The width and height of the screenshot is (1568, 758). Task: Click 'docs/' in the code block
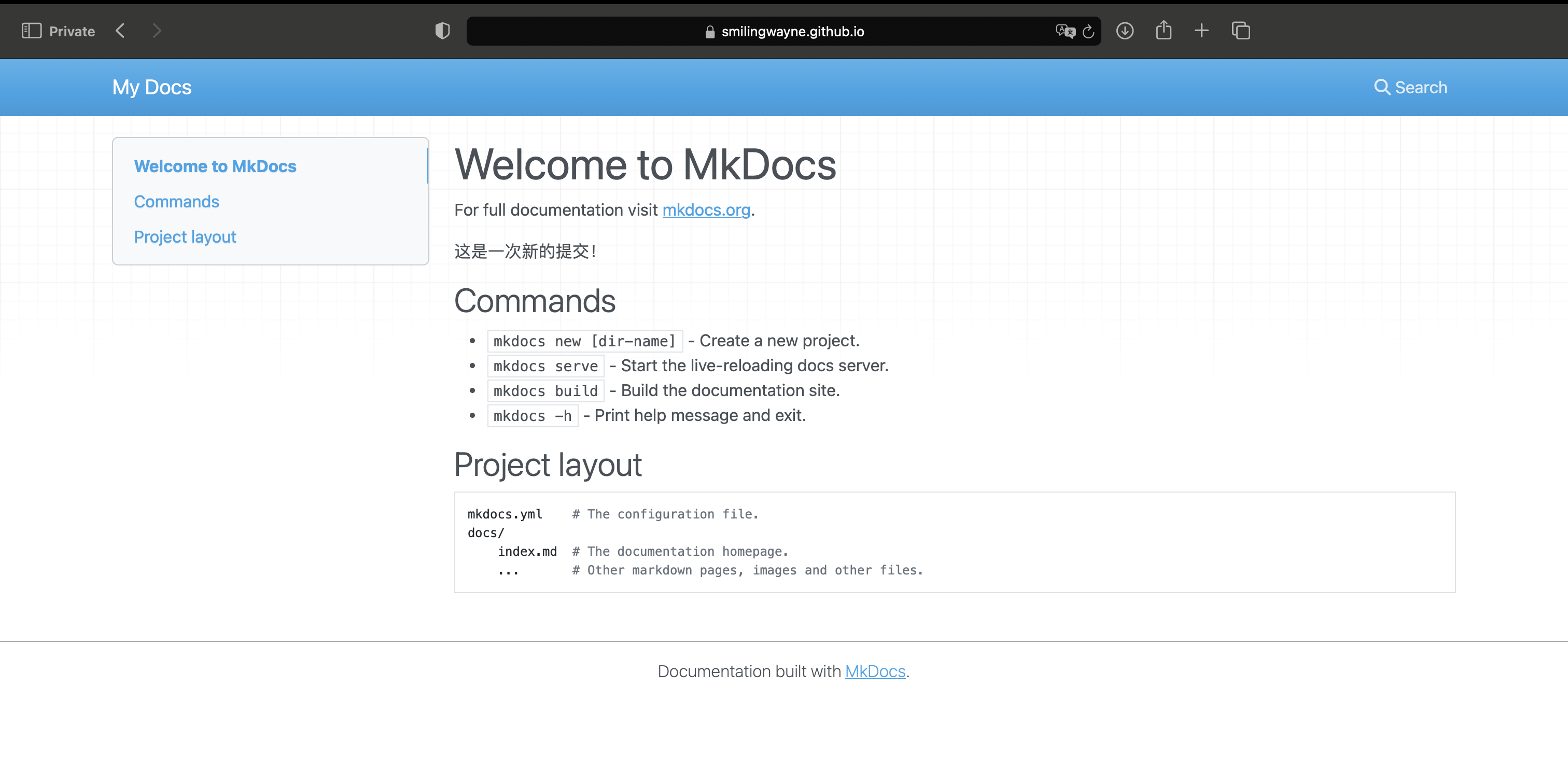pyautogui.click(x=486, y=534)
